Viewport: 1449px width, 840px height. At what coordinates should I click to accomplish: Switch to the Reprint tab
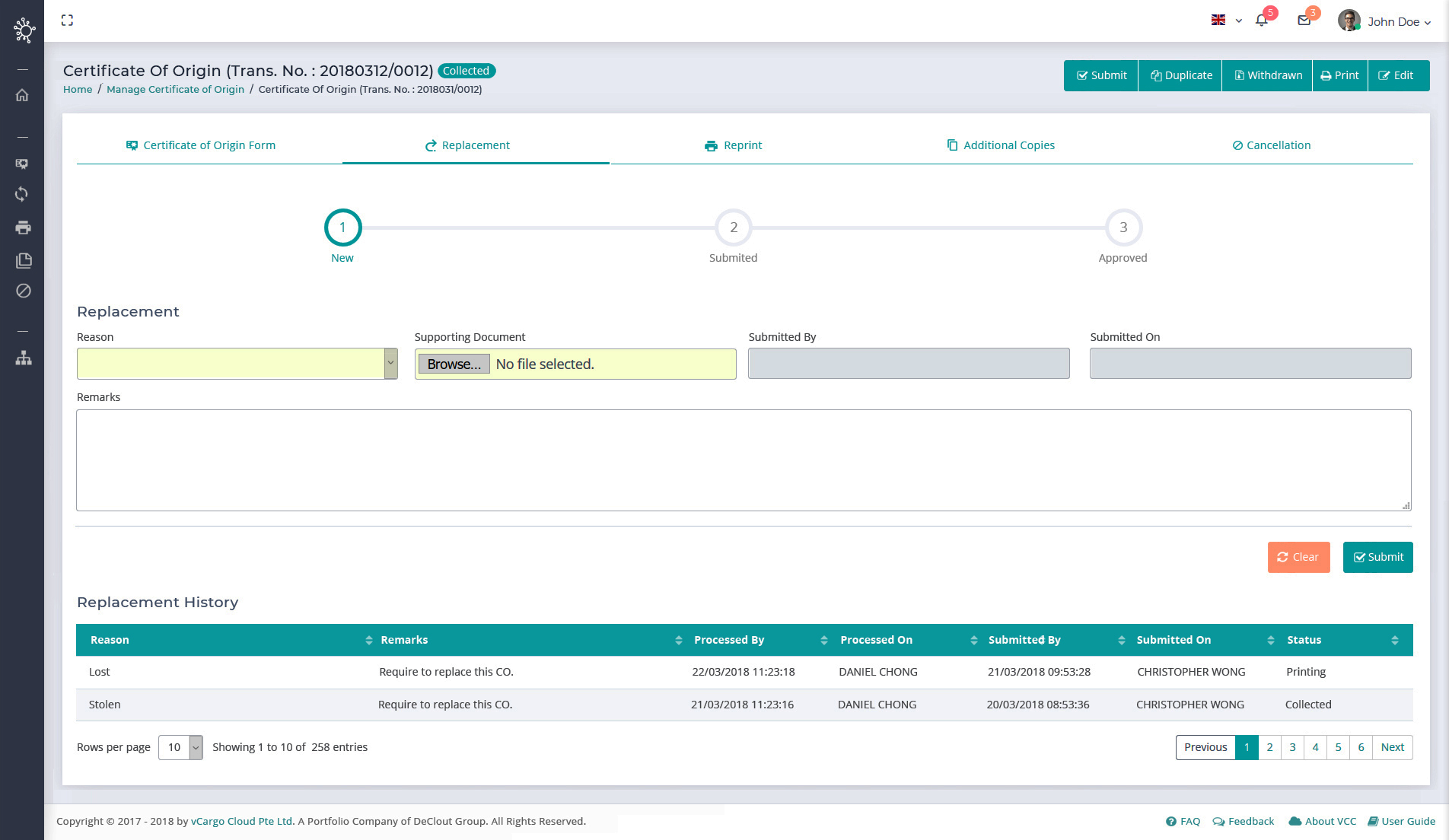733,145
